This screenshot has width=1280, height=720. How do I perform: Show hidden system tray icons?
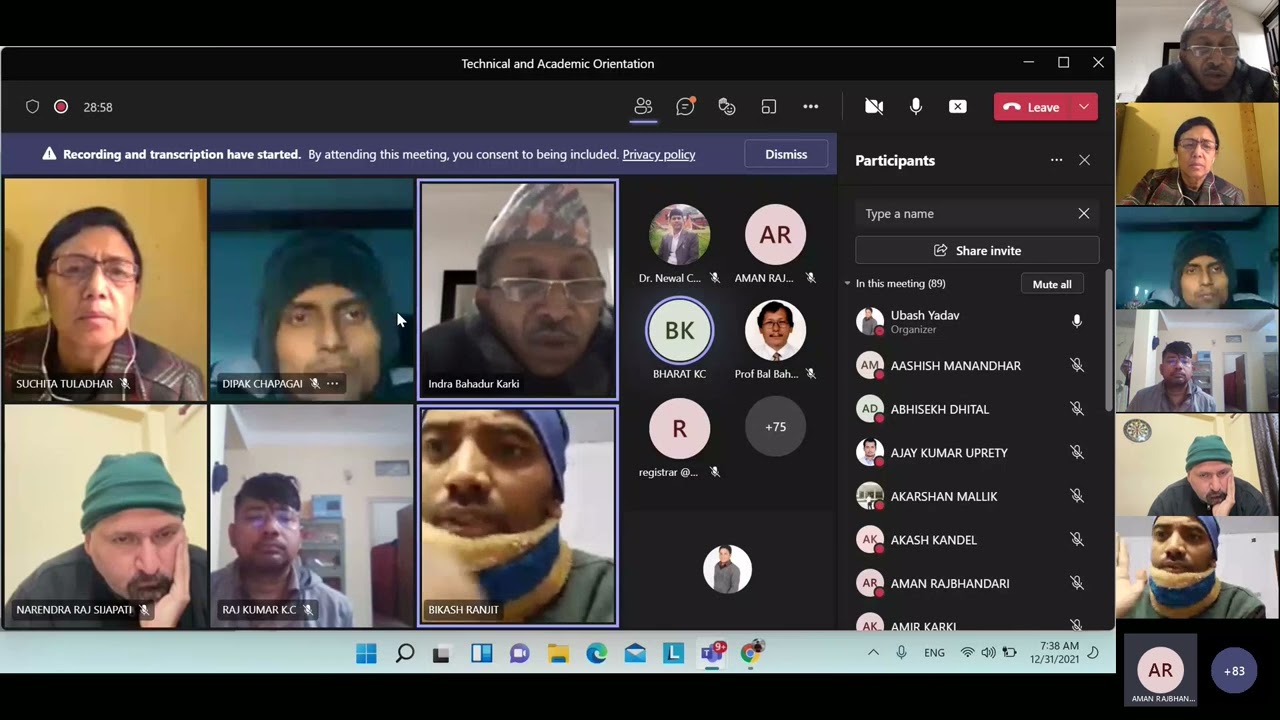[873, 653]
